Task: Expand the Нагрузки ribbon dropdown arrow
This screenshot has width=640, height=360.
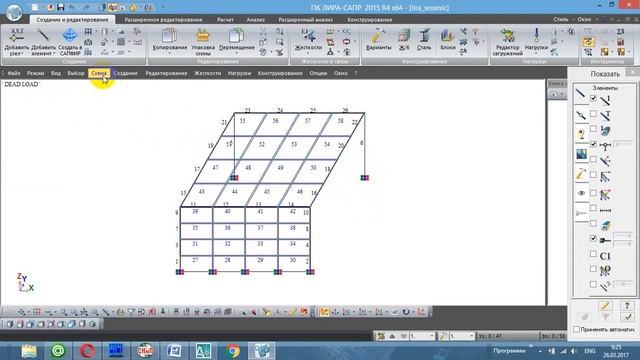Action: 536,53
